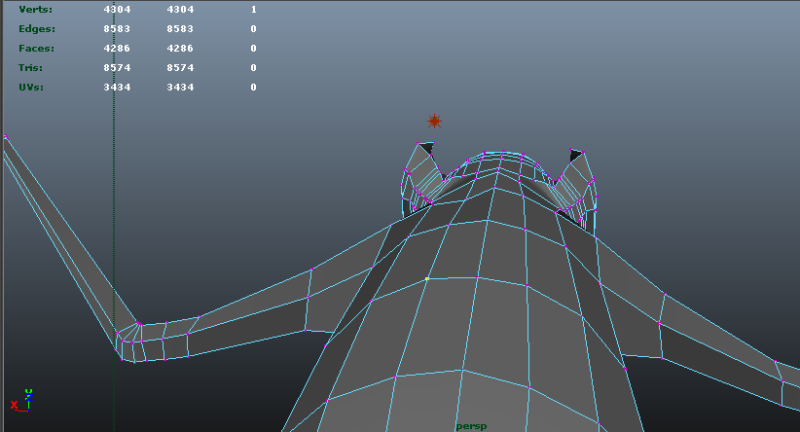Select the vertex at the right ear tip

(572, 150)
